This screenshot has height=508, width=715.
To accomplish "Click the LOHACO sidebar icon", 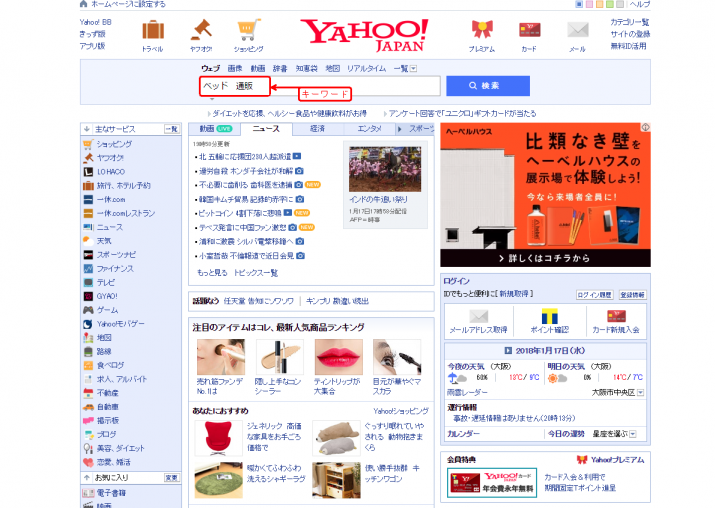I will [x=88, y=172].
